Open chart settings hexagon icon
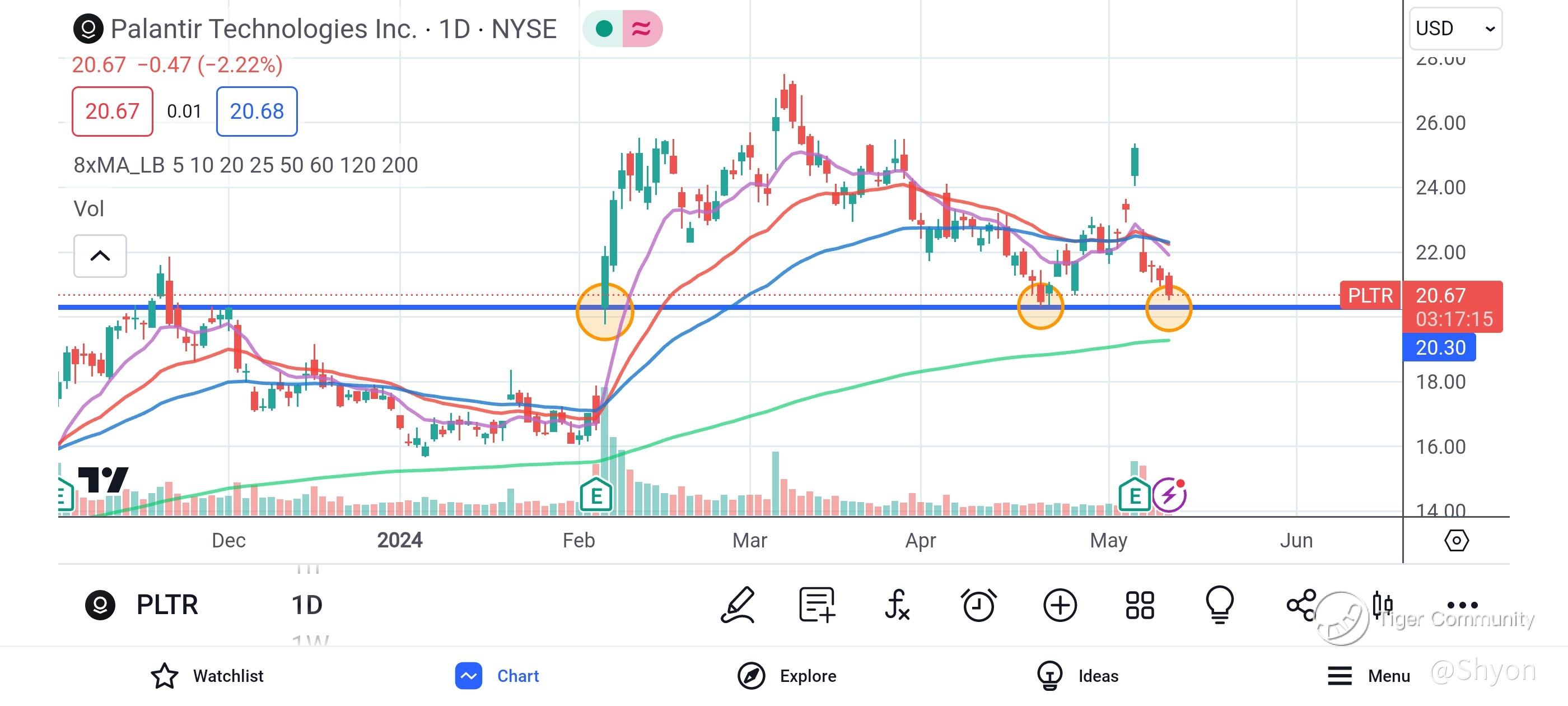The height and width of the screenshot is (706, 1568). [1456, 540]
